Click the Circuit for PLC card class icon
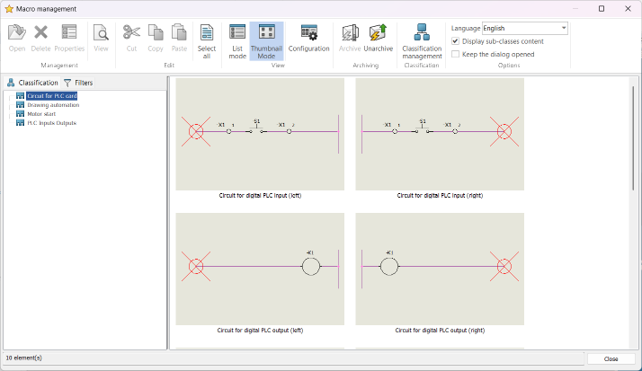Image resolution: width=642 pixels, height=371 pixels. [x=20, y=96]
